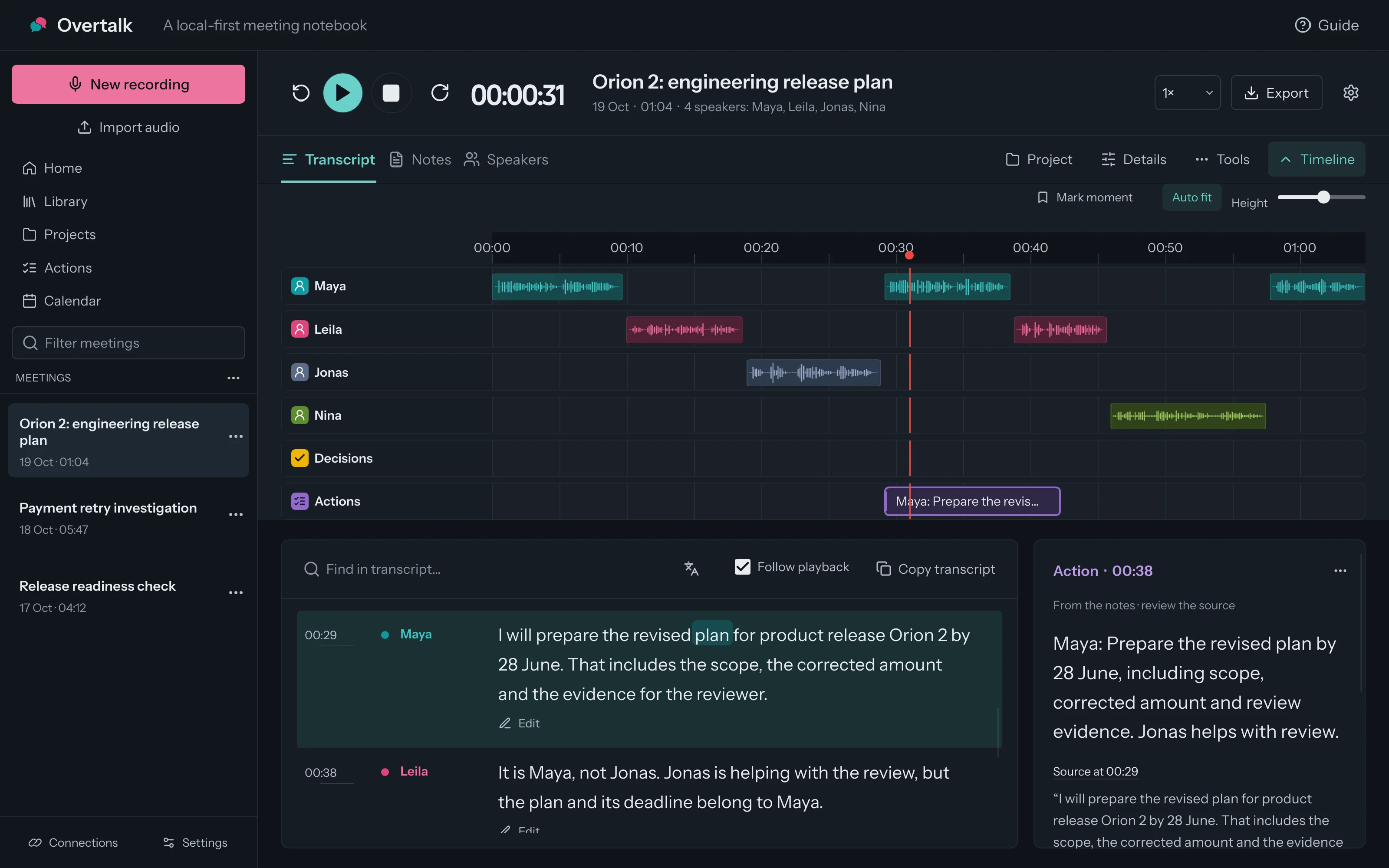Click the Jonas speaker track icon
1389x868 pixels.
coord(300,372)
